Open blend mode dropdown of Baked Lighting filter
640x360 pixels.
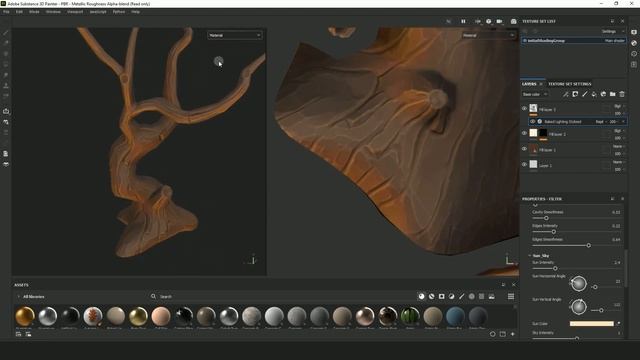tap(601, 122)
